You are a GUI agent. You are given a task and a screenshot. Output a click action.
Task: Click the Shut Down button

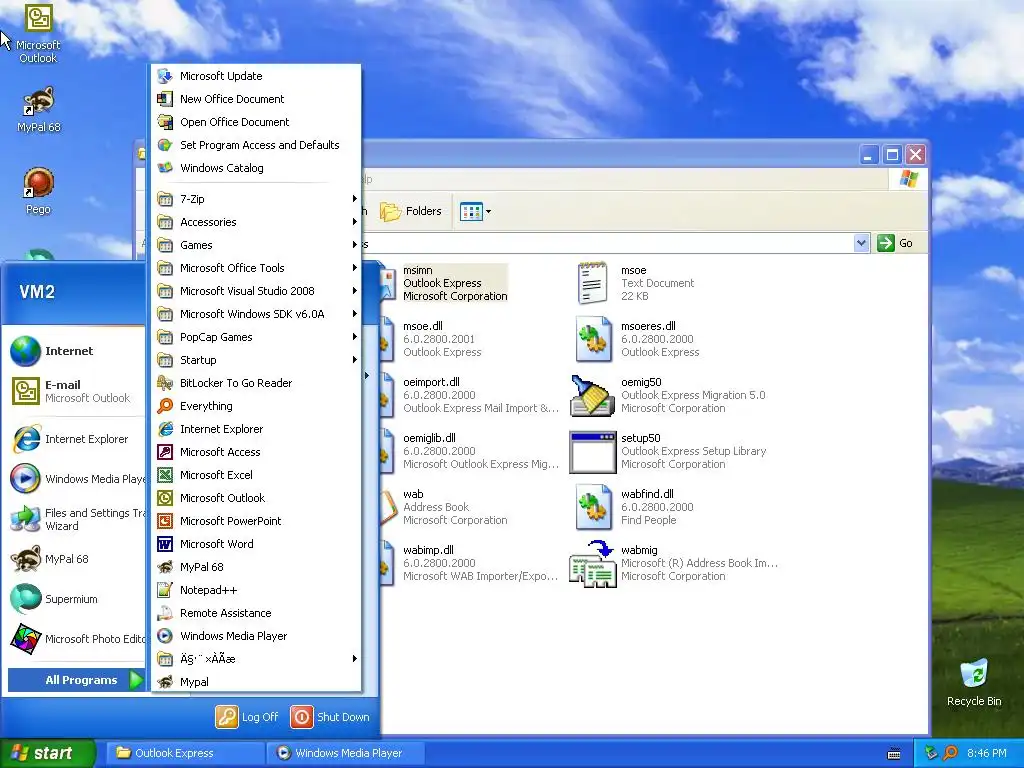tap(330, 716)
